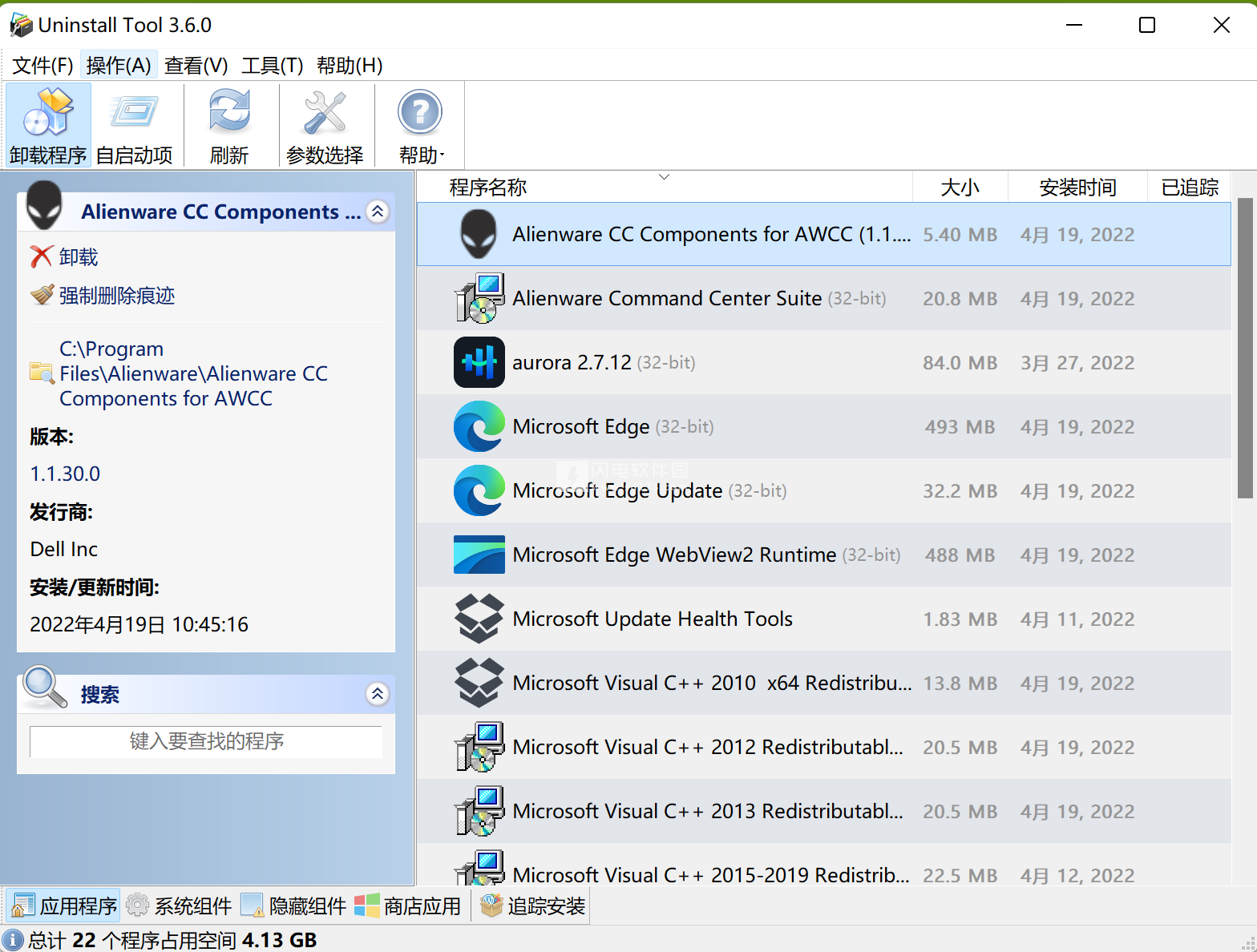Click the 追踪安装 traced install button
Viewport: 1257px width, 952px height.
tap(533, 906)
